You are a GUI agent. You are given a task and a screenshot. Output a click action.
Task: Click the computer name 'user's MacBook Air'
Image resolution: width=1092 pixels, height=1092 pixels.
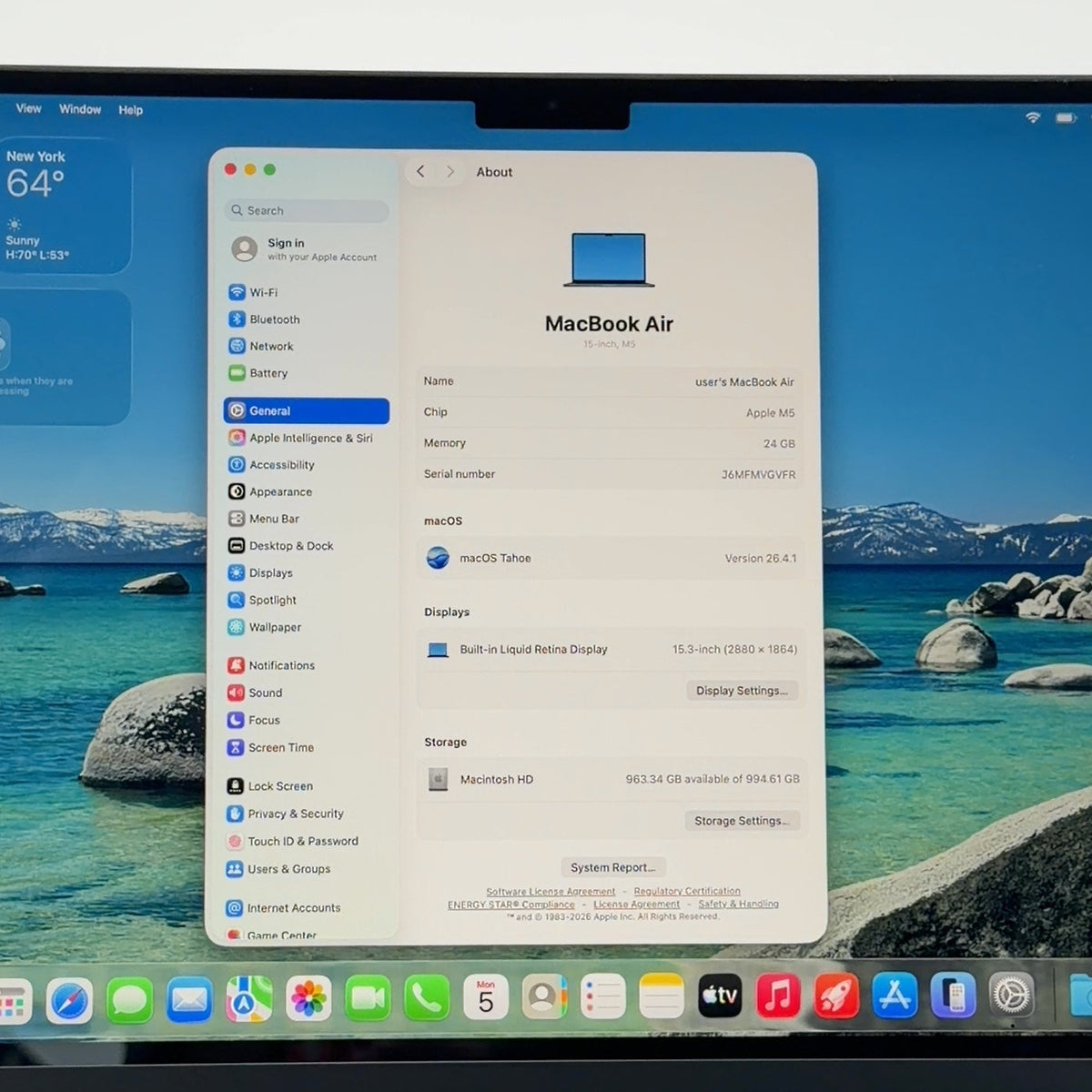click(744, 382)
